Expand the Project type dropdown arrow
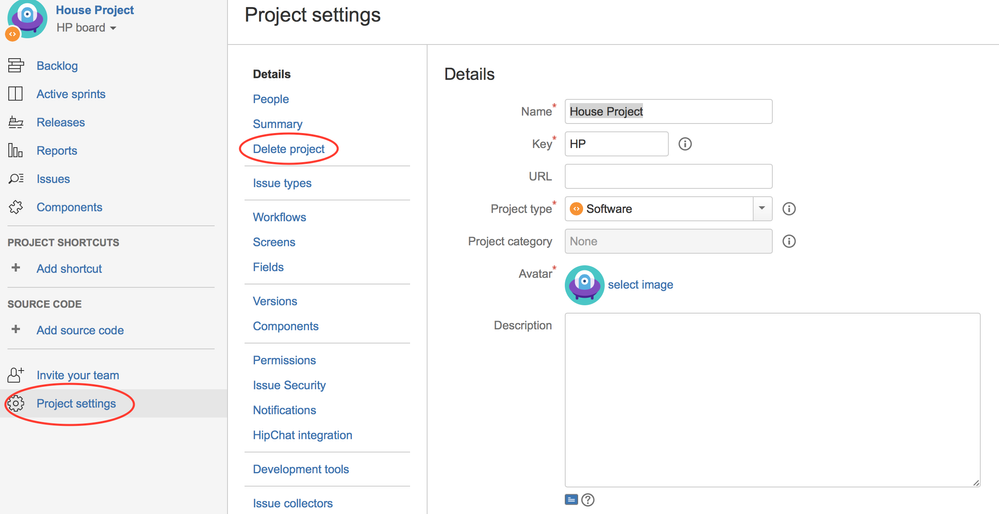 (x=762, y=209)
